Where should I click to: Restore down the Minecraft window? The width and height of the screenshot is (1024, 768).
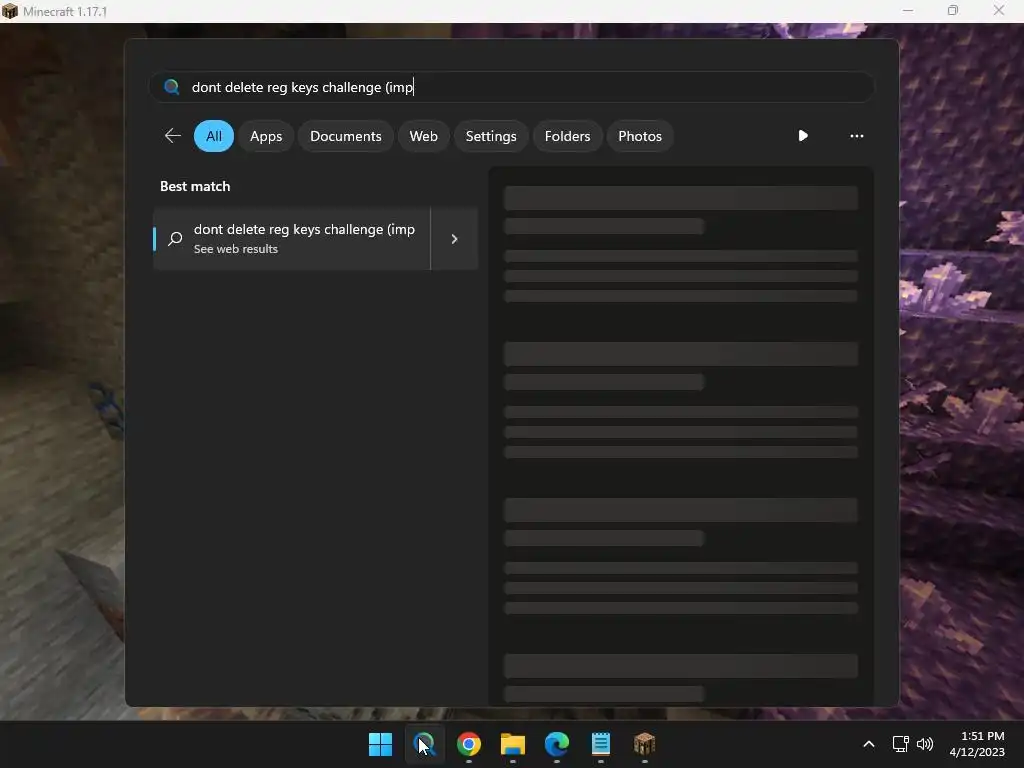click(953, 10)
